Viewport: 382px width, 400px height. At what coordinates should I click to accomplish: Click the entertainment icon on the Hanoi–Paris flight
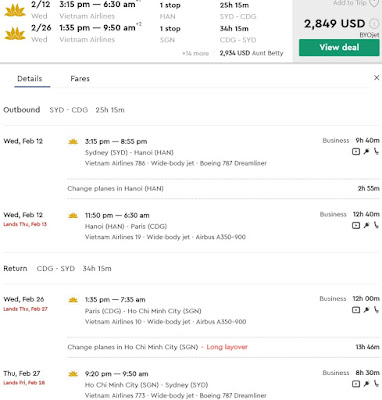tap(356, 226)
